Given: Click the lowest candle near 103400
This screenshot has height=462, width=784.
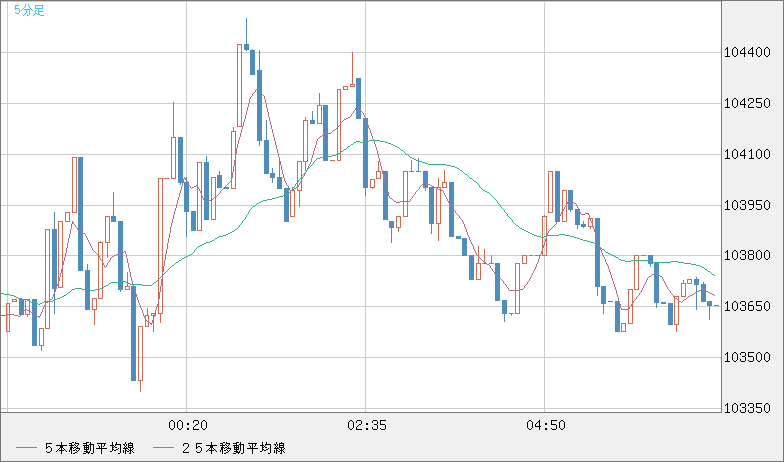Looking at the screenshot, I should pyautogui.click(x=140, y=358).
